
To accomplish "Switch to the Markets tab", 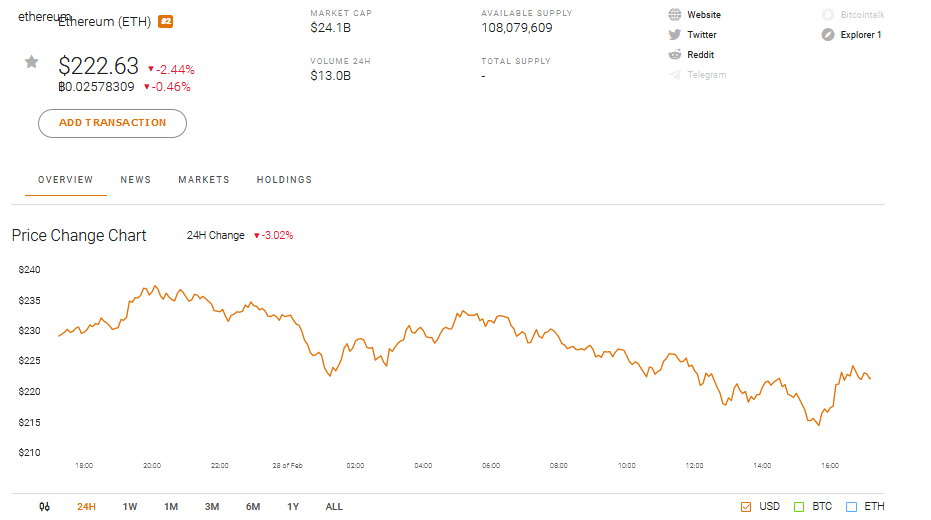I will [204, 180].
